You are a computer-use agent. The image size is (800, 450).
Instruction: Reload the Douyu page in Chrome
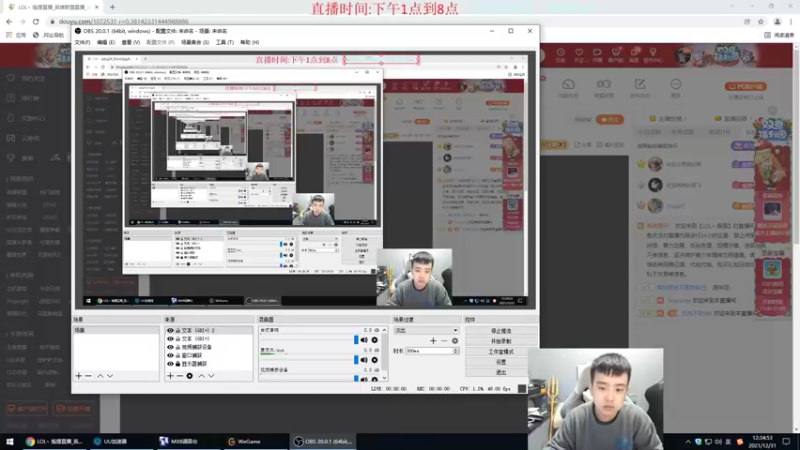36,21
